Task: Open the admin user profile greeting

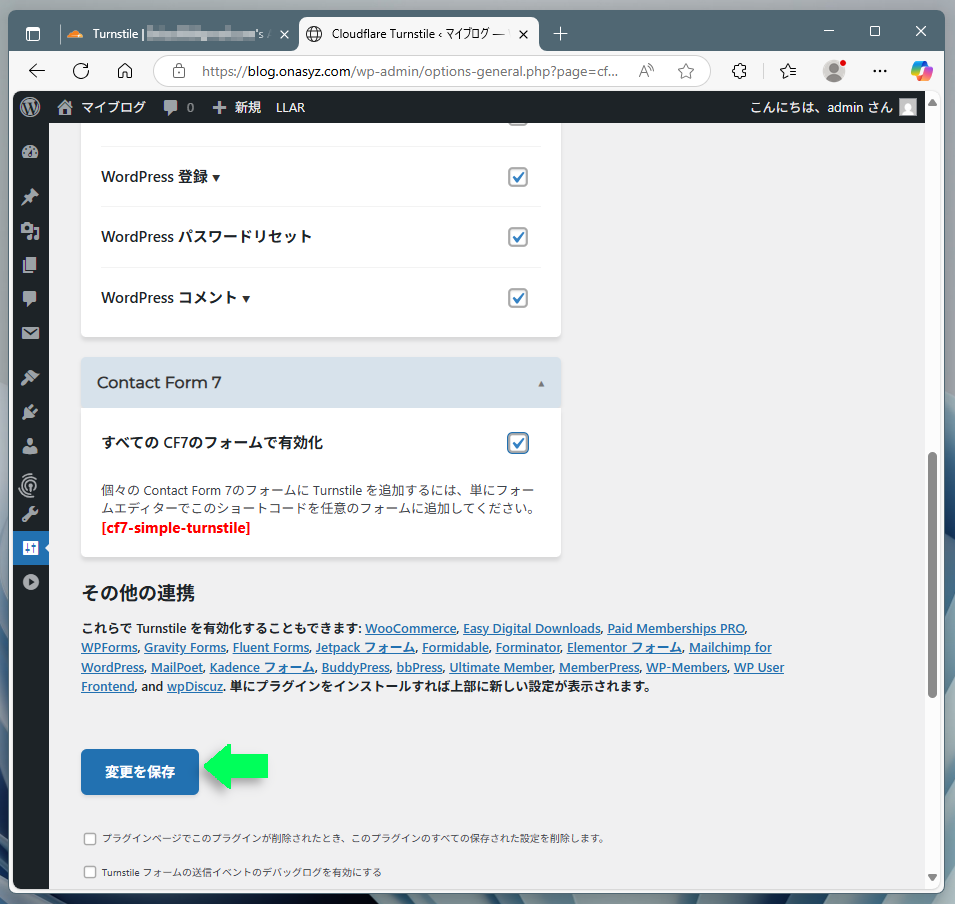Action: click(833, 108)
